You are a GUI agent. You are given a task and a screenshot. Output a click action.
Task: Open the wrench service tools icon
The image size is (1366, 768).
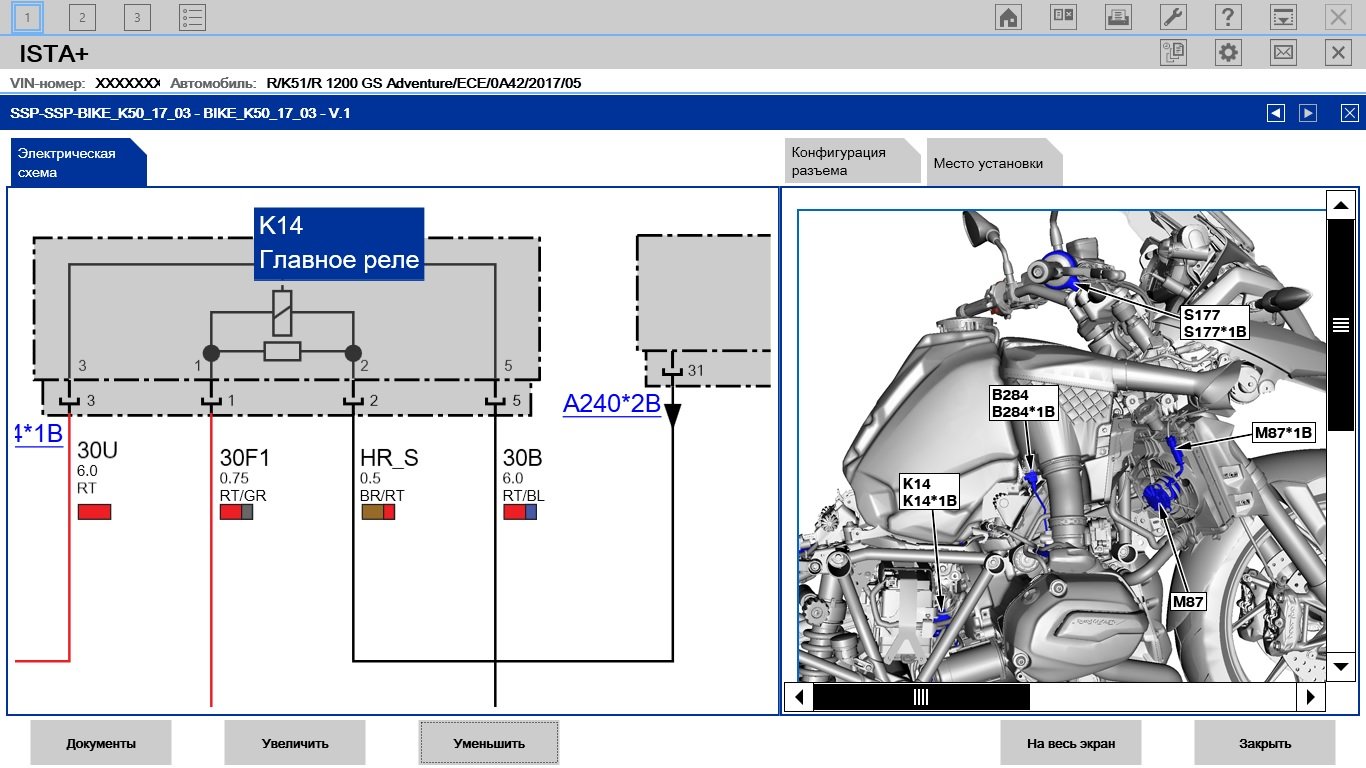[1173, 17]
